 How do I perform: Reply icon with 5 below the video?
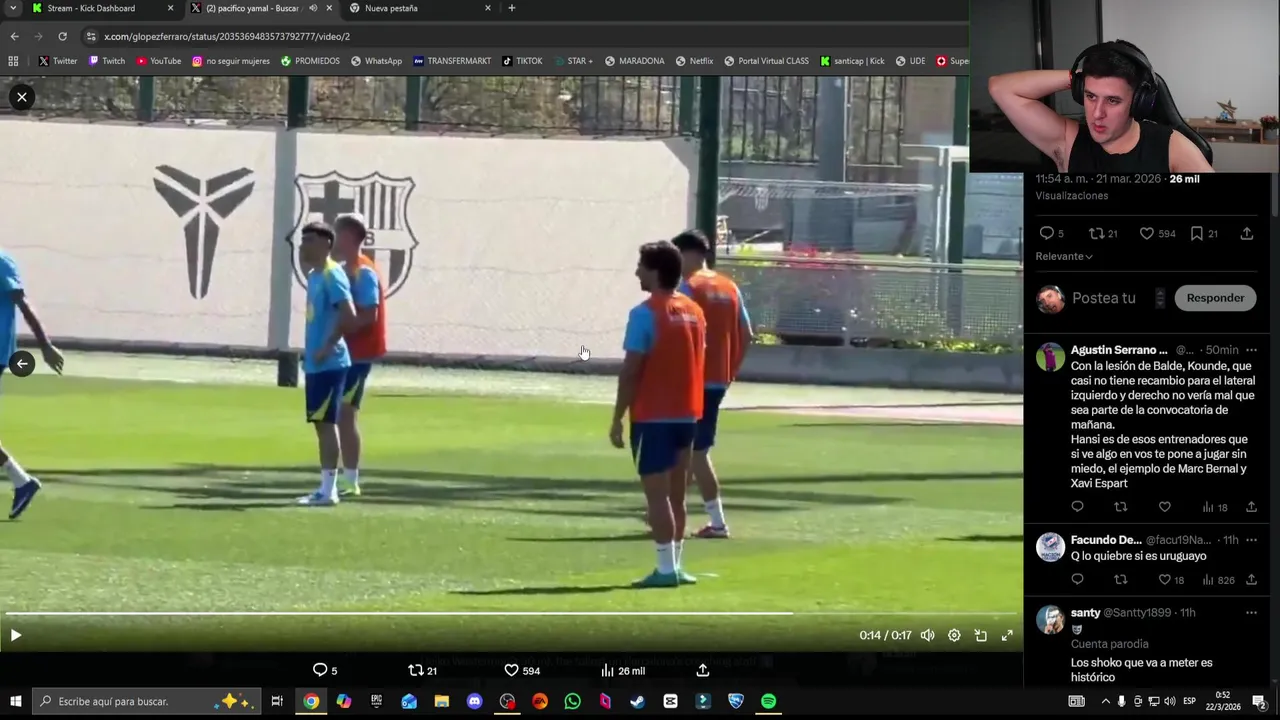coord(325,670)
